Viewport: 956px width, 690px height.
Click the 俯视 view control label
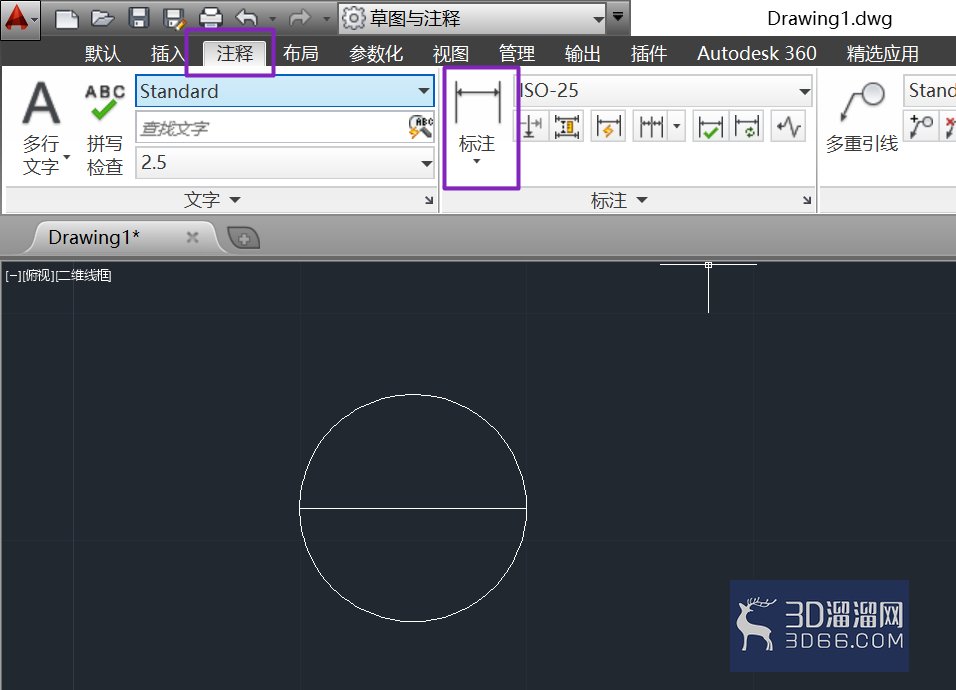coord(37,276)
